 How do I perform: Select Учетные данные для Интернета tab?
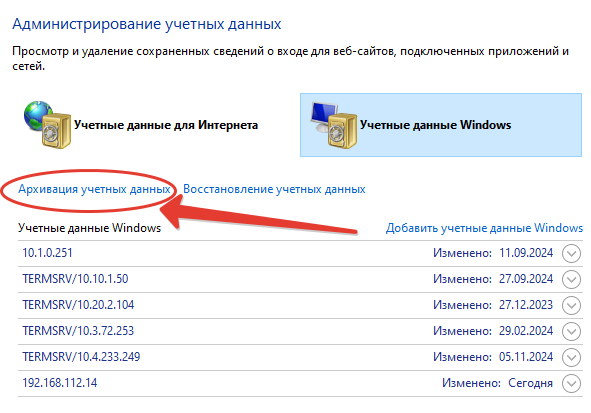pos(141,125)
